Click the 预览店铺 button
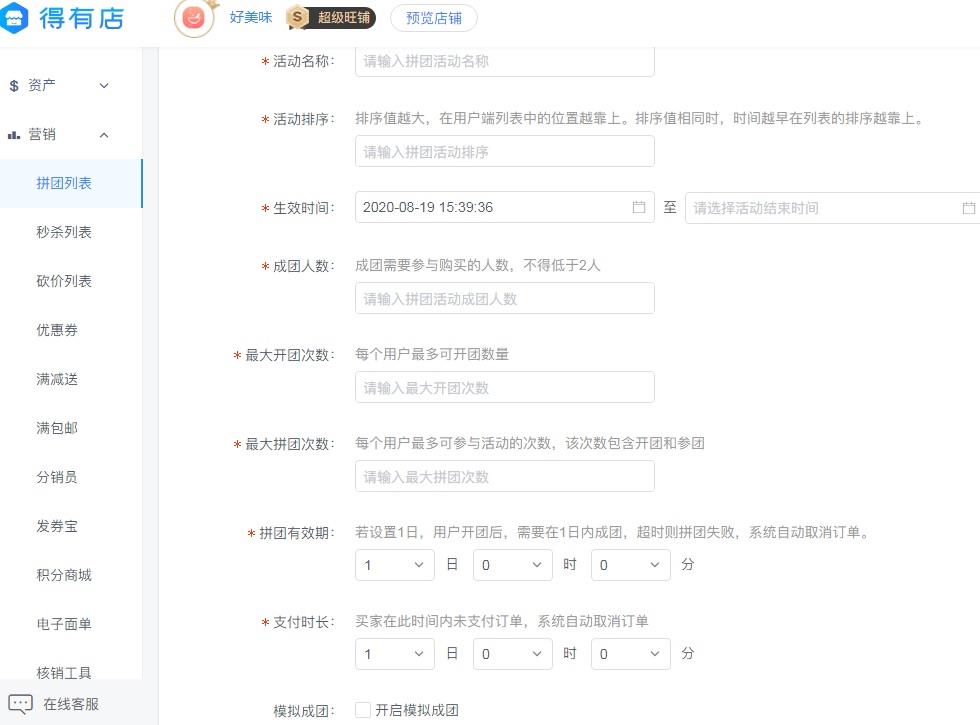The height and width of the screenshot is (725, 980). (x=434, y=18)
